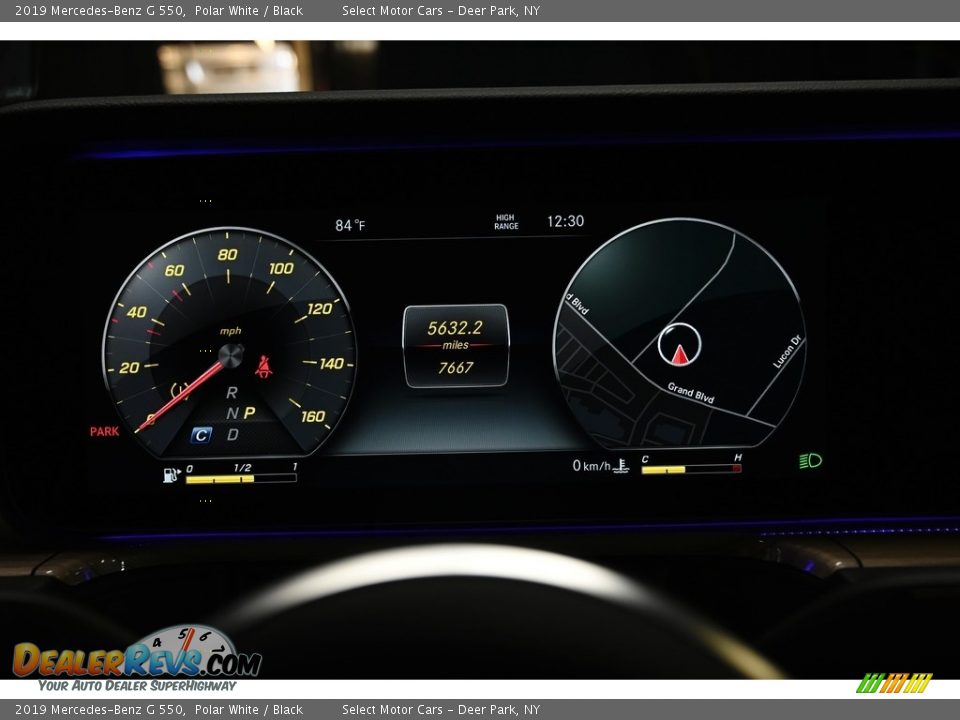Viewport: 960px width, 720px height.
Task: Tap the outside temperature reading 84 °F
Action: pyautogui.click(x=350, y=225)
